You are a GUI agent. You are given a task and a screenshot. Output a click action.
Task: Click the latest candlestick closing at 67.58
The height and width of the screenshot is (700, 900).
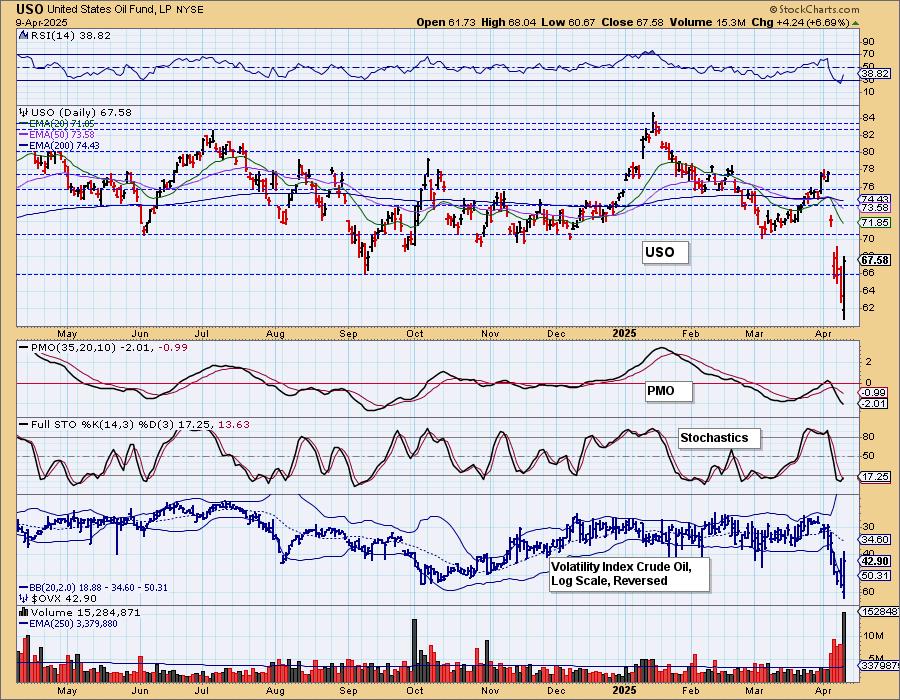844,288
